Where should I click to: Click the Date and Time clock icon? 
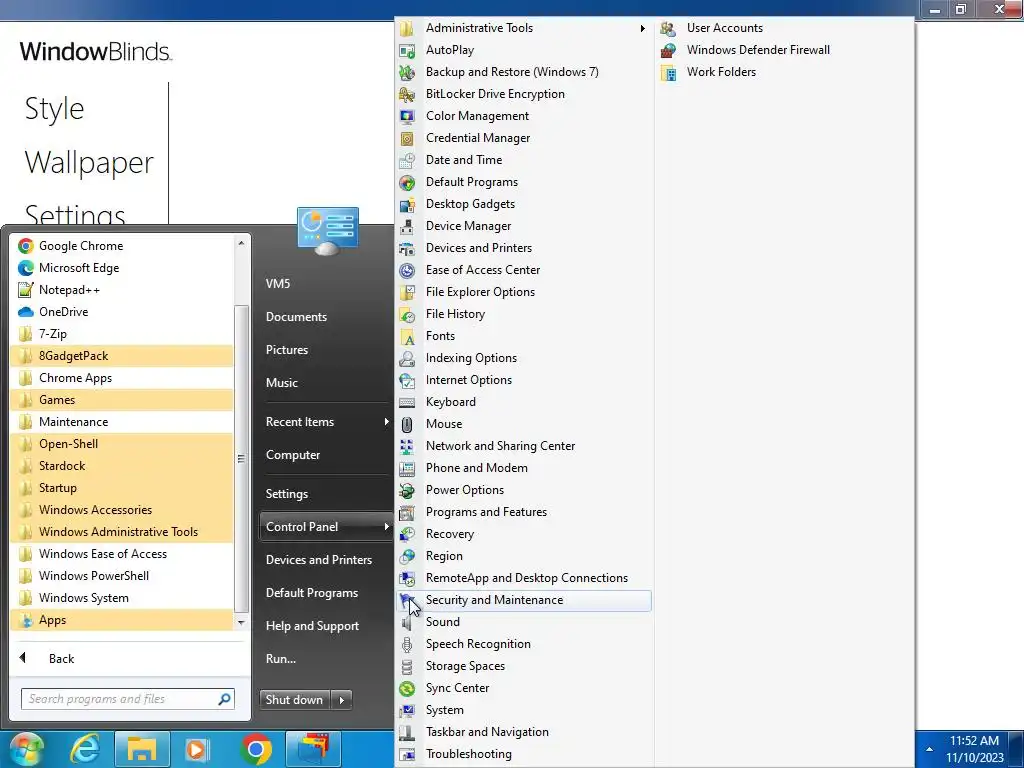pyautogui.click(x=407, y=161)
